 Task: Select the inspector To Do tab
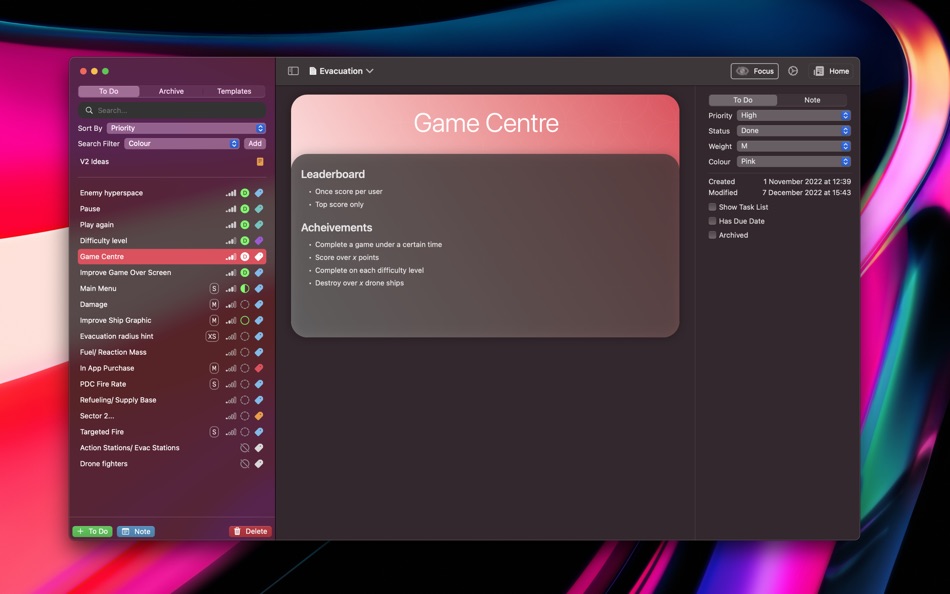[743, 100]
